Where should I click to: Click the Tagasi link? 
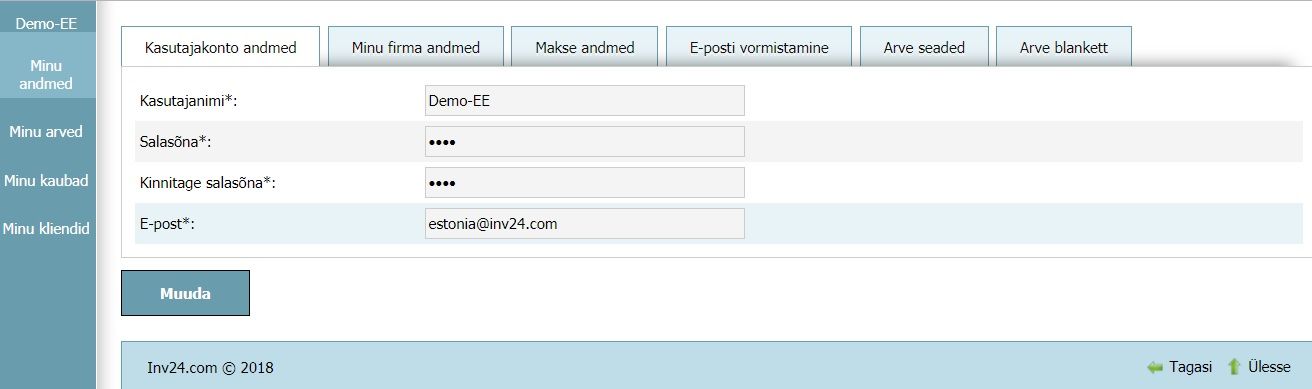point(1190,367)
